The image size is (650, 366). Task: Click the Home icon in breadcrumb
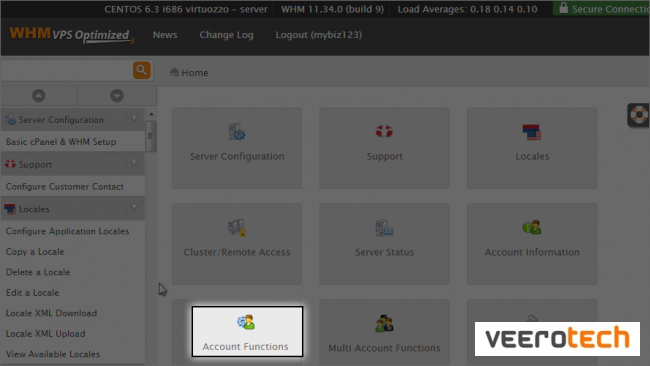(x=174, y=72)
